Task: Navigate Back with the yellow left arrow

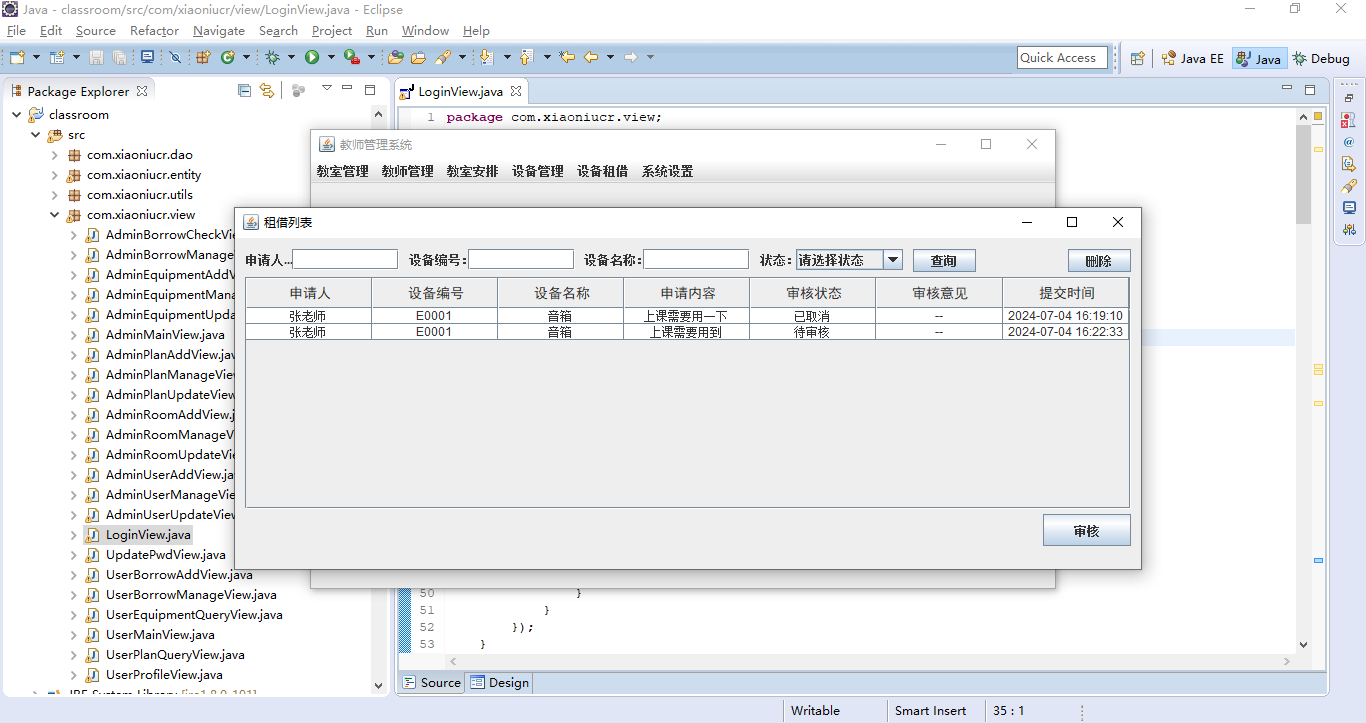Action: click(x=591, y=58)
